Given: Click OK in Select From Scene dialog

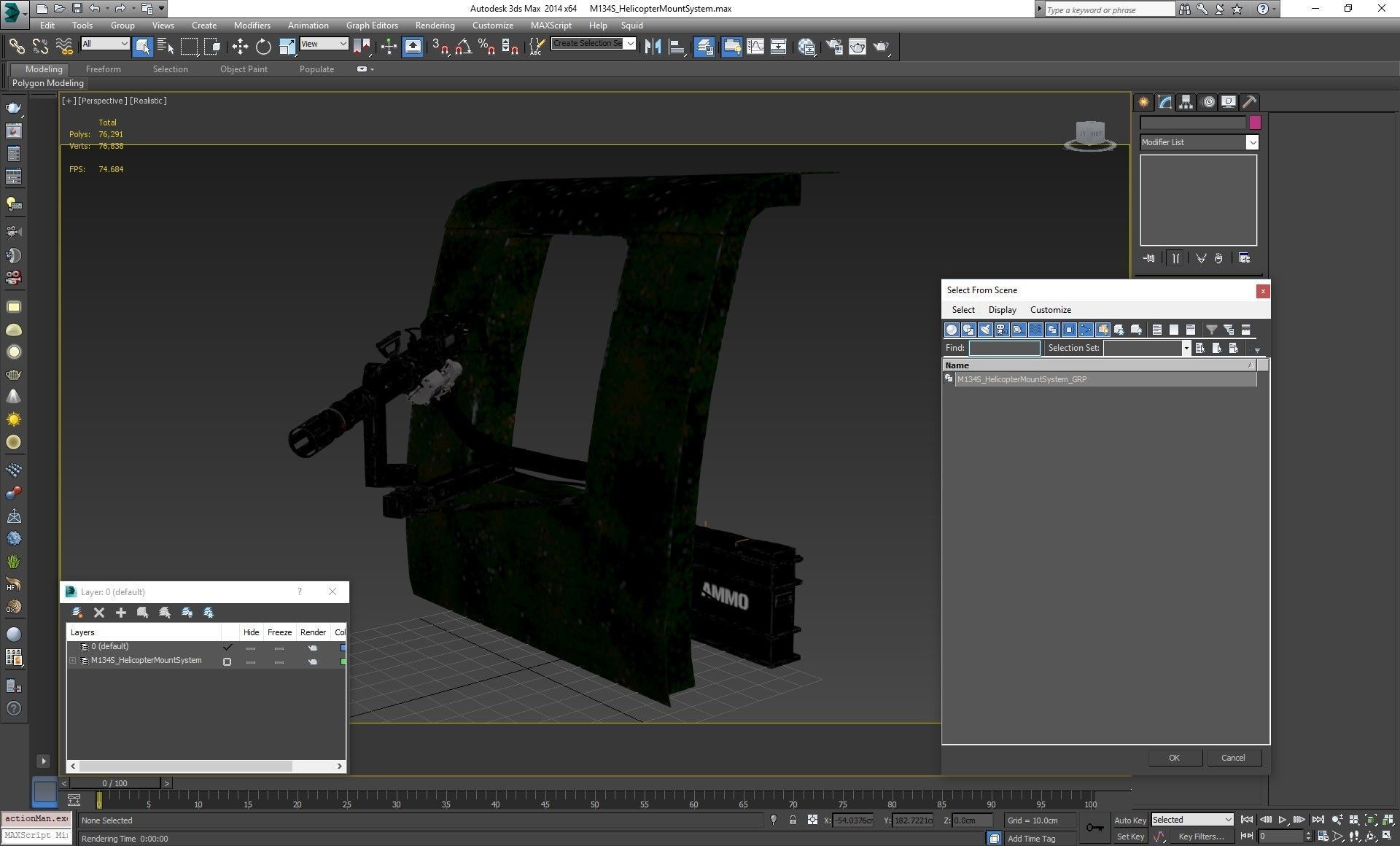Looking at the screenshot, I should [x=1174, y=758].
